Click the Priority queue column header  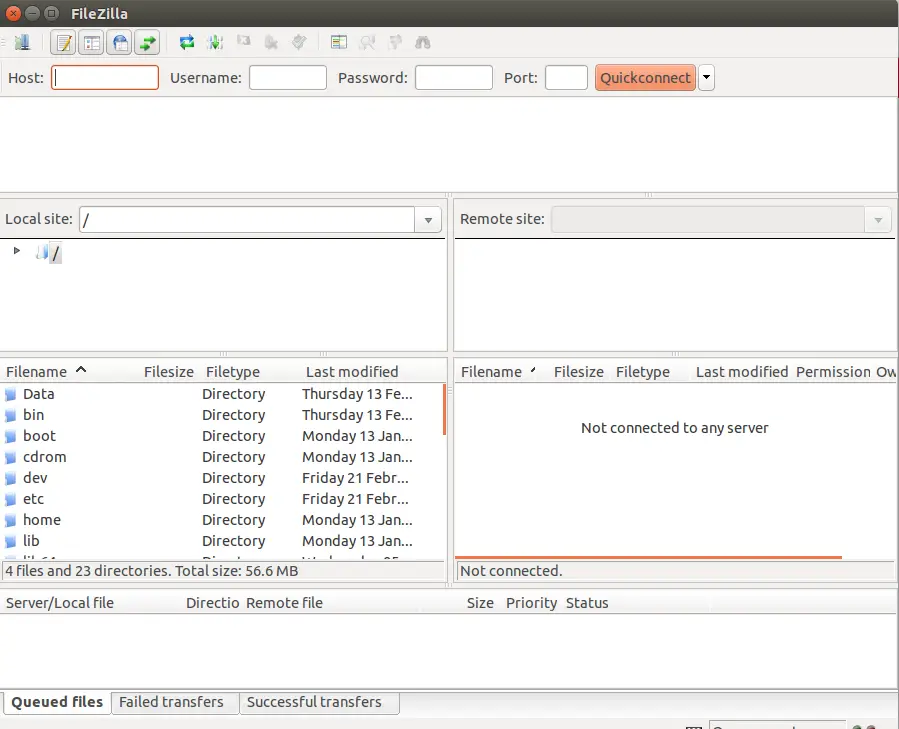point(531,603)
